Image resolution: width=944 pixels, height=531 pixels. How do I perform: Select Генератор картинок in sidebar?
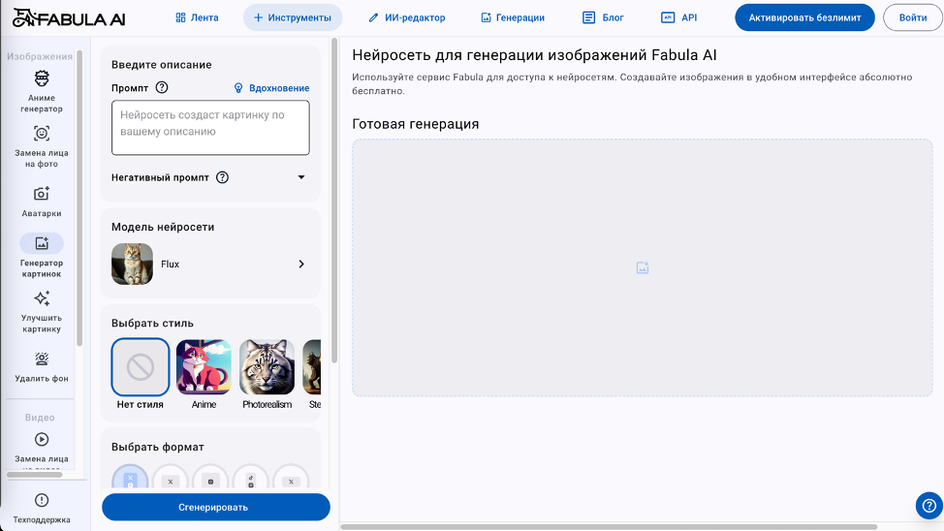click(x=41, y=256)
